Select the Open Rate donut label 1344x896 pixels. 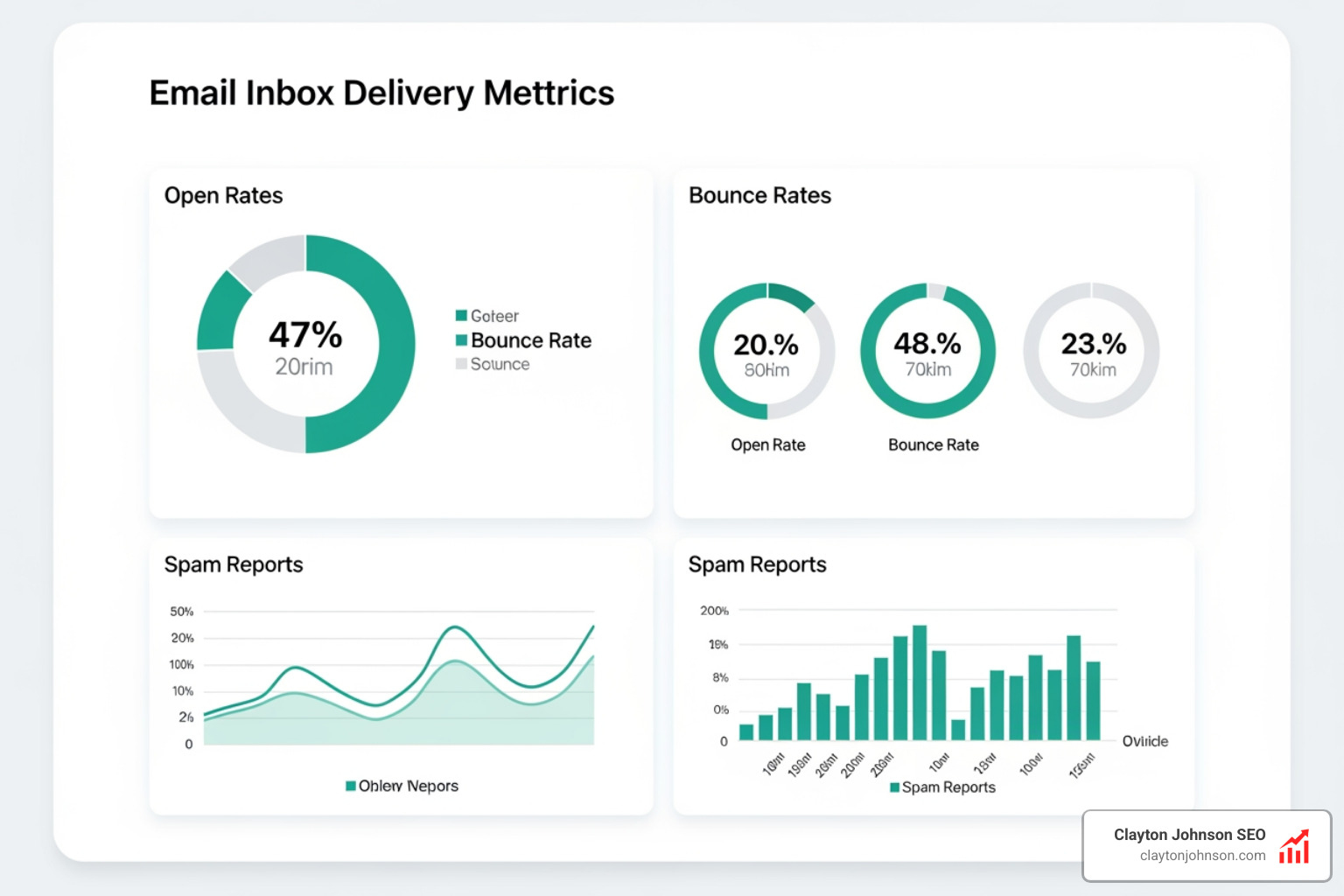(767, 444)
